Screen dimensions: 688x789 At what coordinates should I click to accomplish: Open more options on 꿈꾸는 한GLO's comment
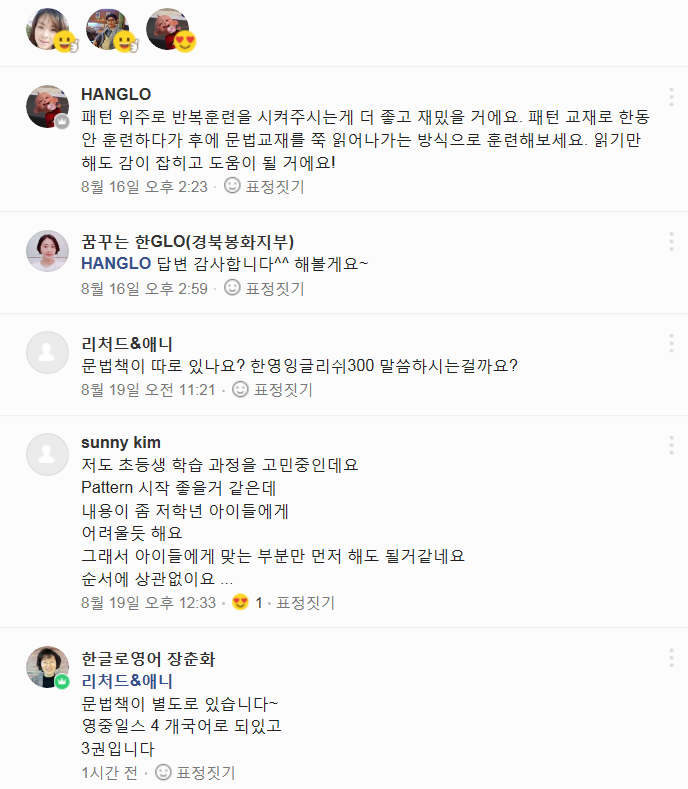pos(671,241)
